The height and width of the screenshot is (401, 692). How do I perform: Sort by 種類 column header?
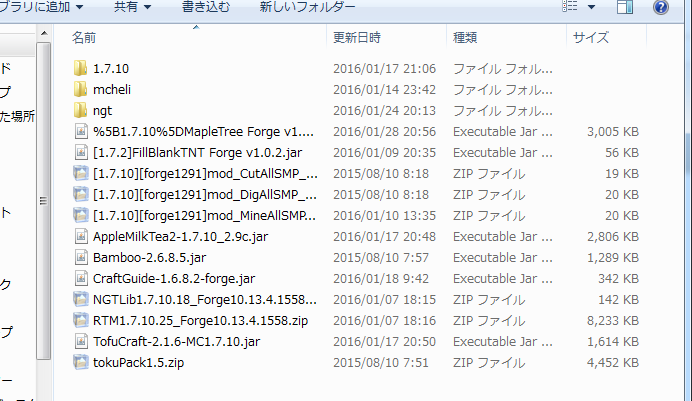click(x=465, y=37)
